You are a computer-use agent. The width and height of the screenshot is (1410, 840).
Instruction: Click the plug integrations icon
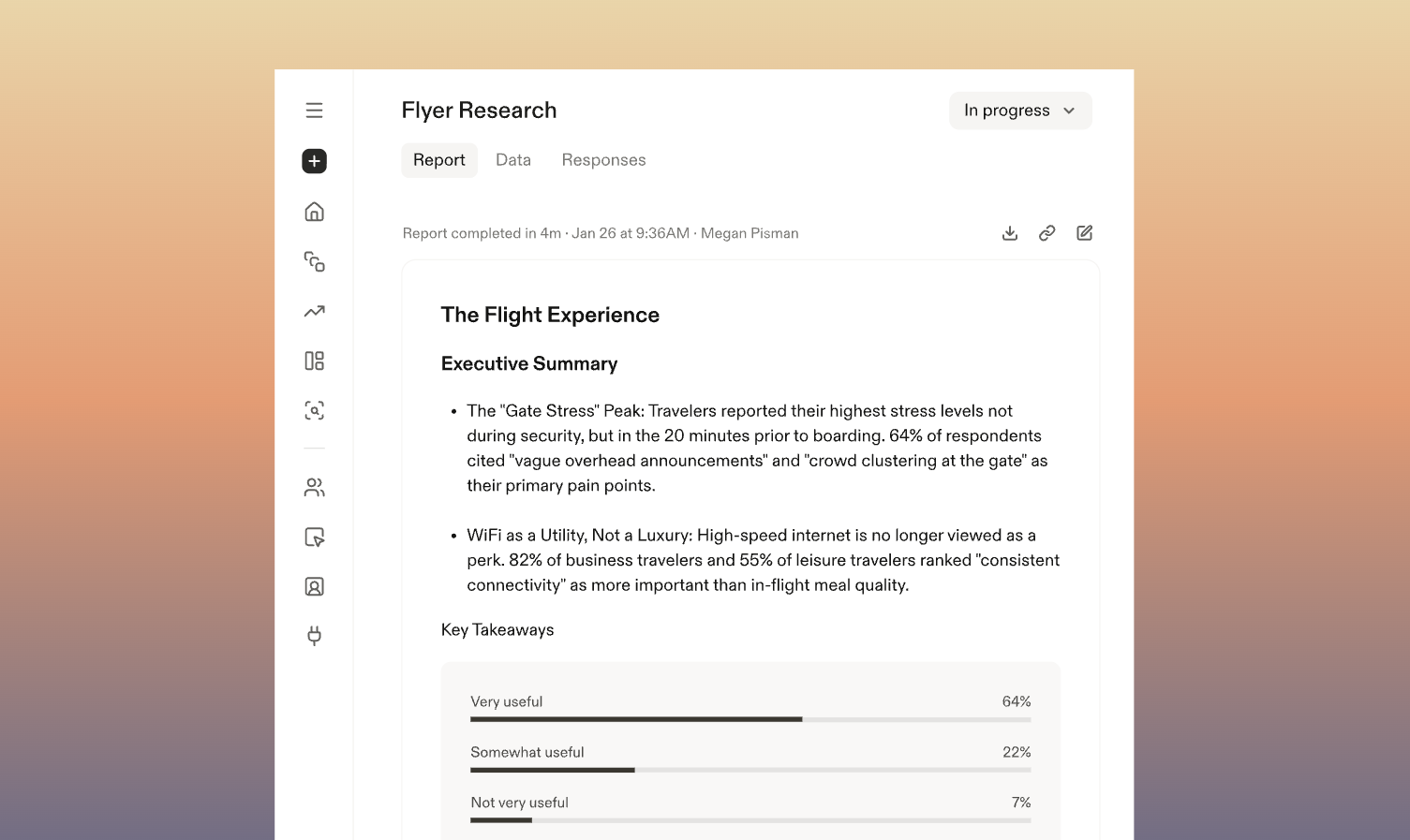point(314,636)
